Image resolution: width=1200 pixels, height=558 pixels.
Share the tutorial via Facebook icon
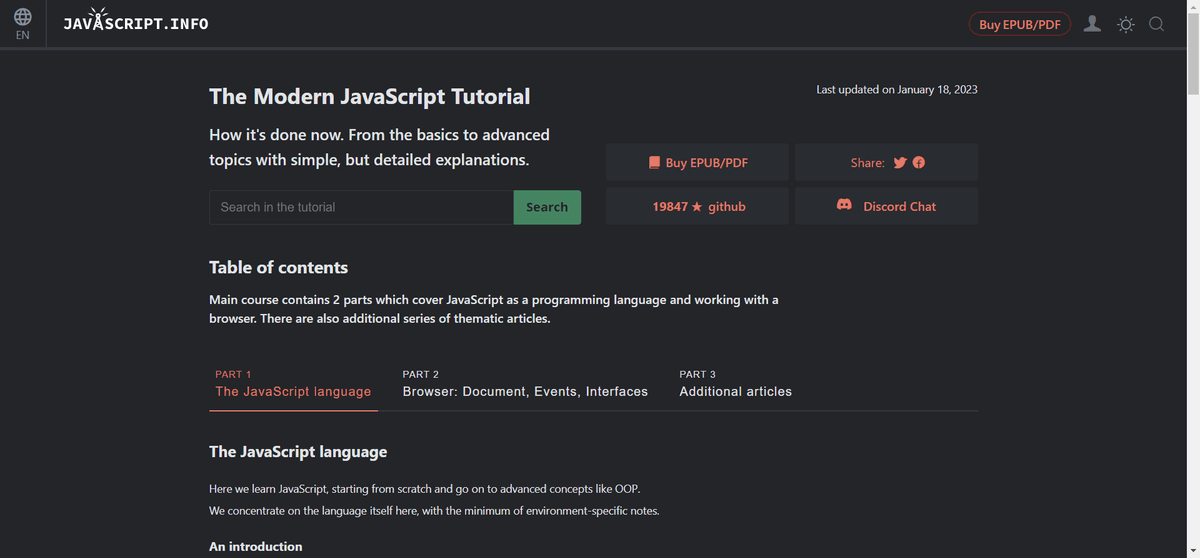918,163
